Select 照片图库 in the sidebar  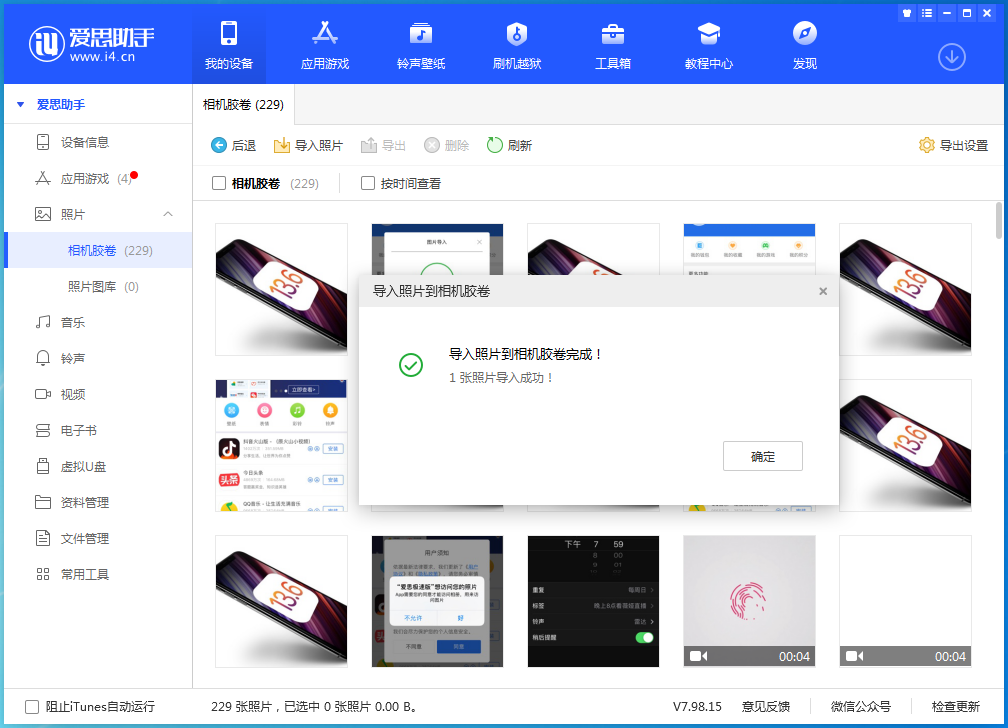[103, 287]
